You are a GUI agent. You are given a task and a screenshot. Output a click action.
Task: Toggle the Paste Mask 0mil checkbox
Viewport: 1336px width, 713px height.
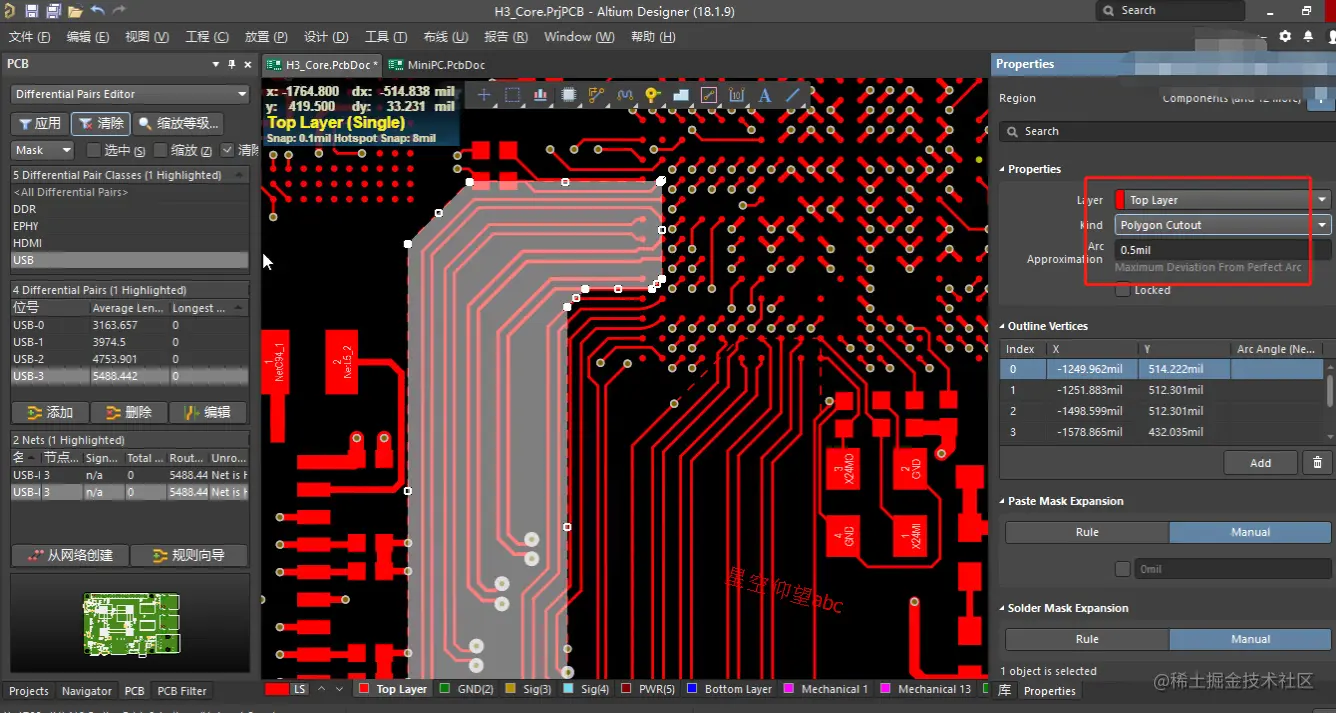click(1122, 569)
